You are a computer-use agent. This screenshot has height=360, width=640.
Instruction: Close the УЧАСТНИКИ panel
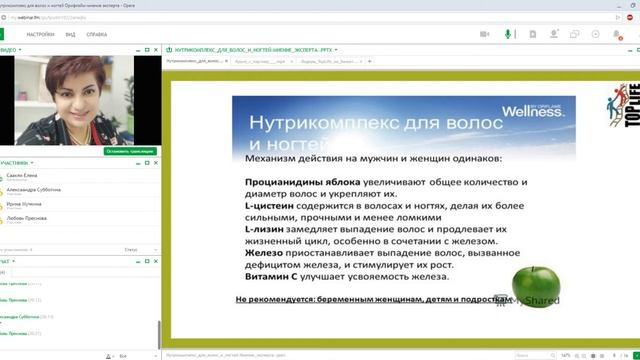click(156, 163)
